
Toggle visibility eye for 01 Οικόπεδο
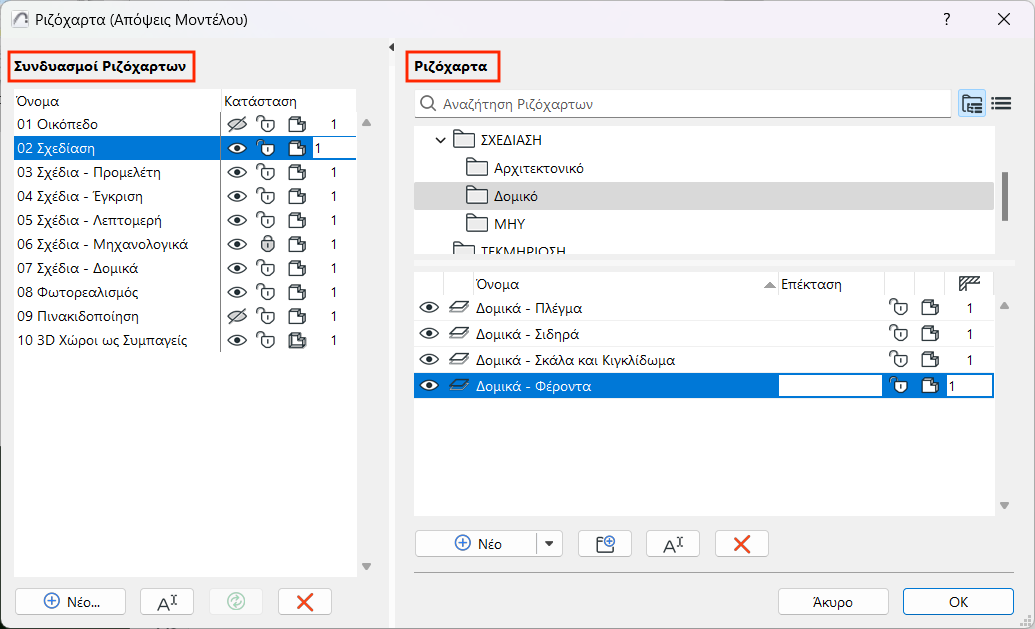237,124
